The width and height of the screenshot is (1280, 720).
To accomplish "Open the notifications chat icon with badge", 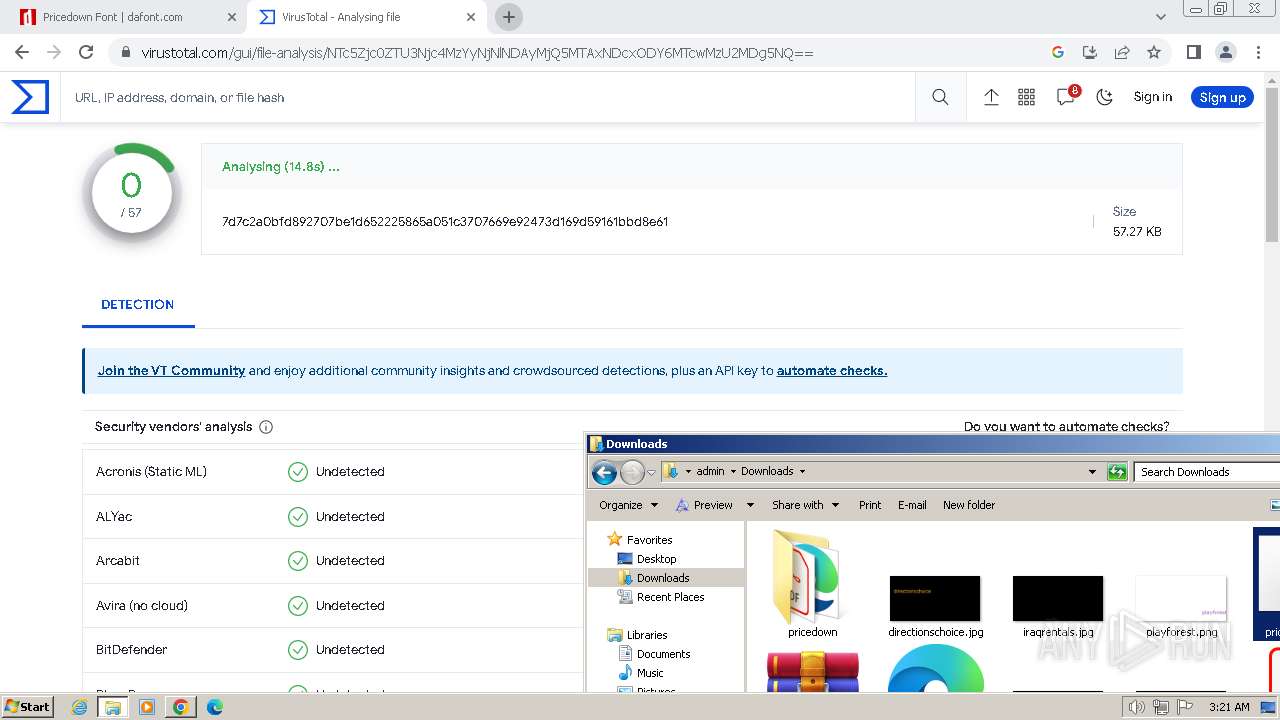I will (1066, 96).
